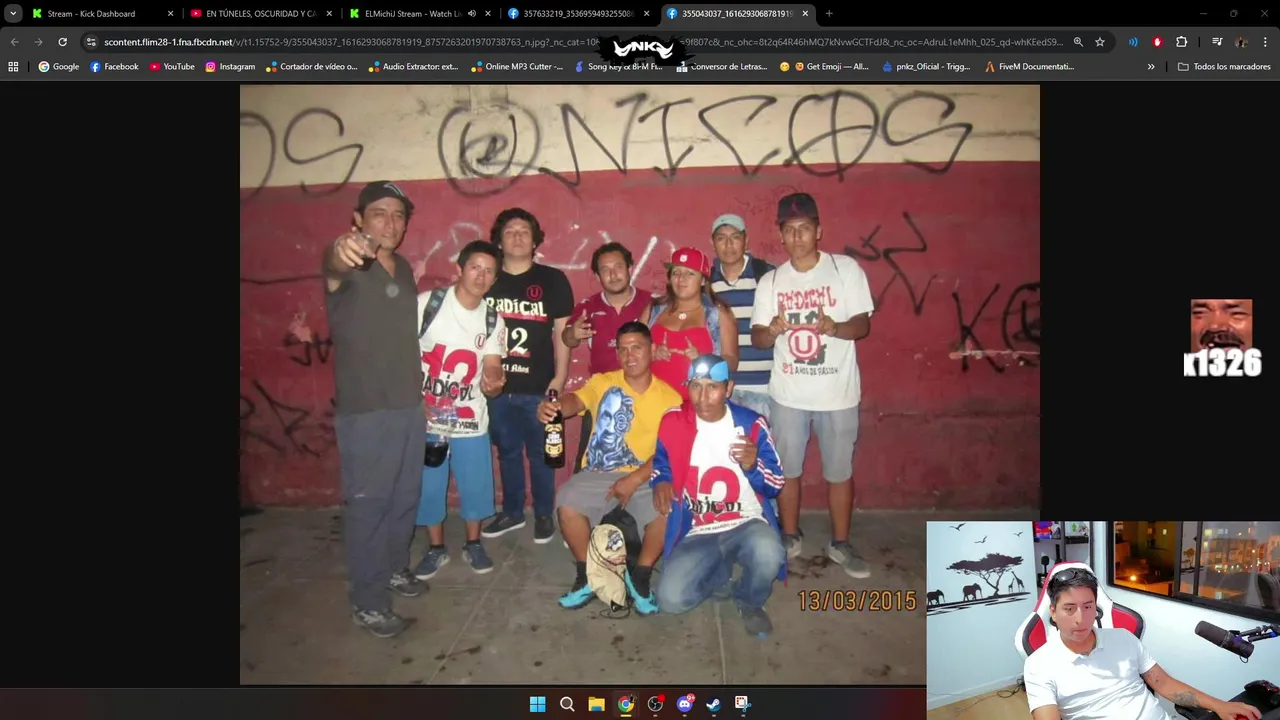Open OBS Studio from taskbar

pos(655,704)
